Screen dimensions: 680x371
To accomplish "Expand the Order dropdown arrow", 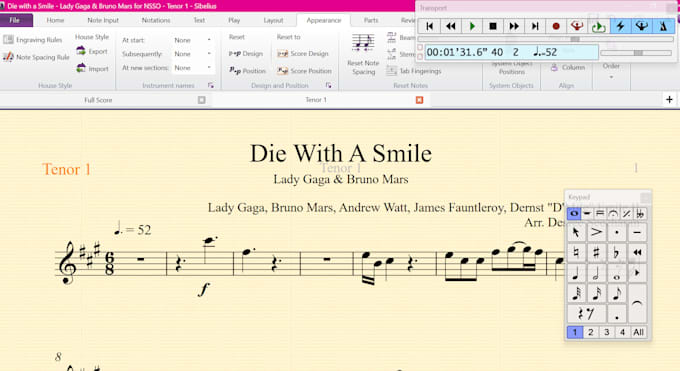I will click(611, 77).
